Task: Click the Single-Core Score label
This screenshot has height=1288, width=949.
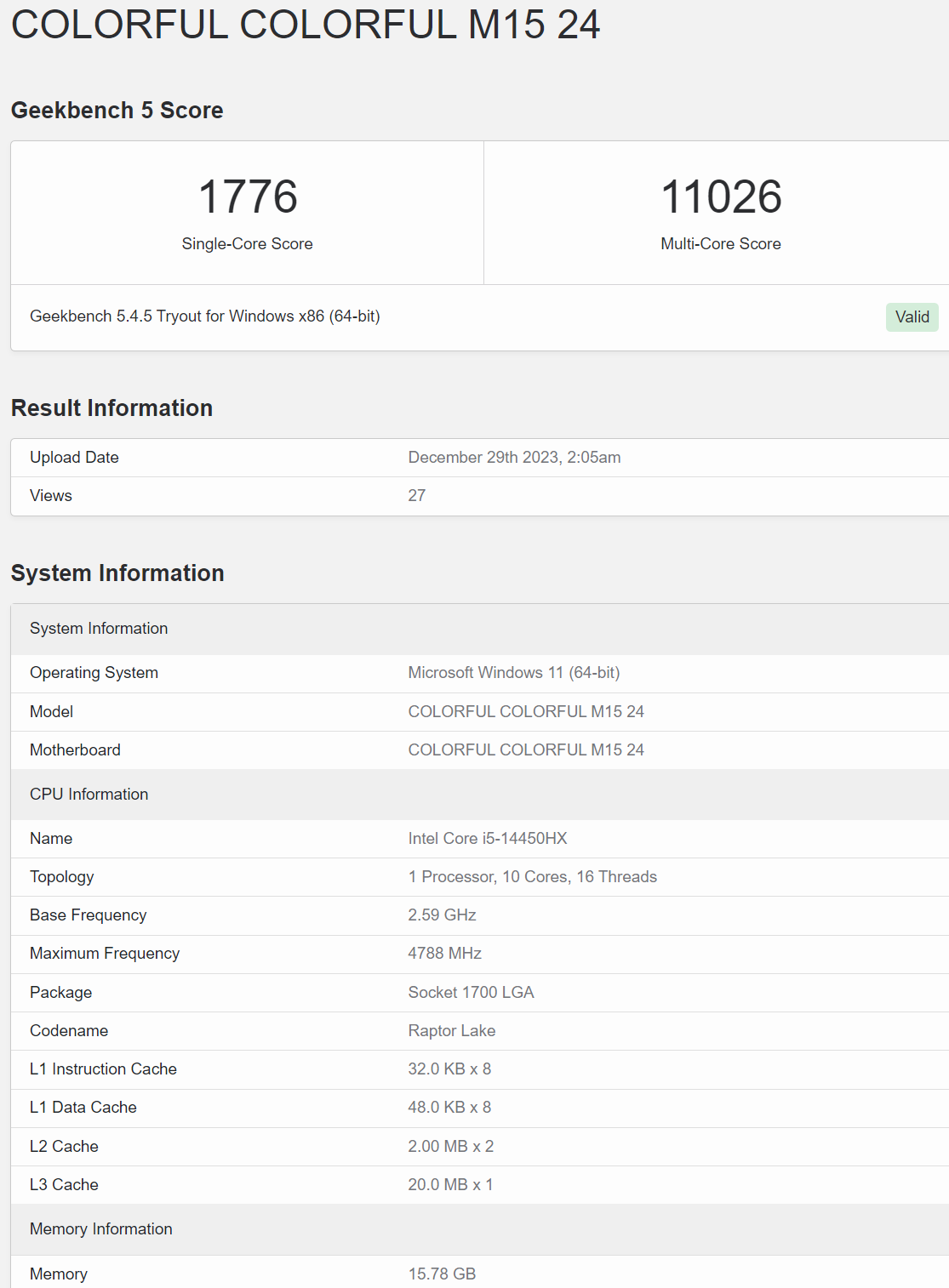Action: pos(248,244)
